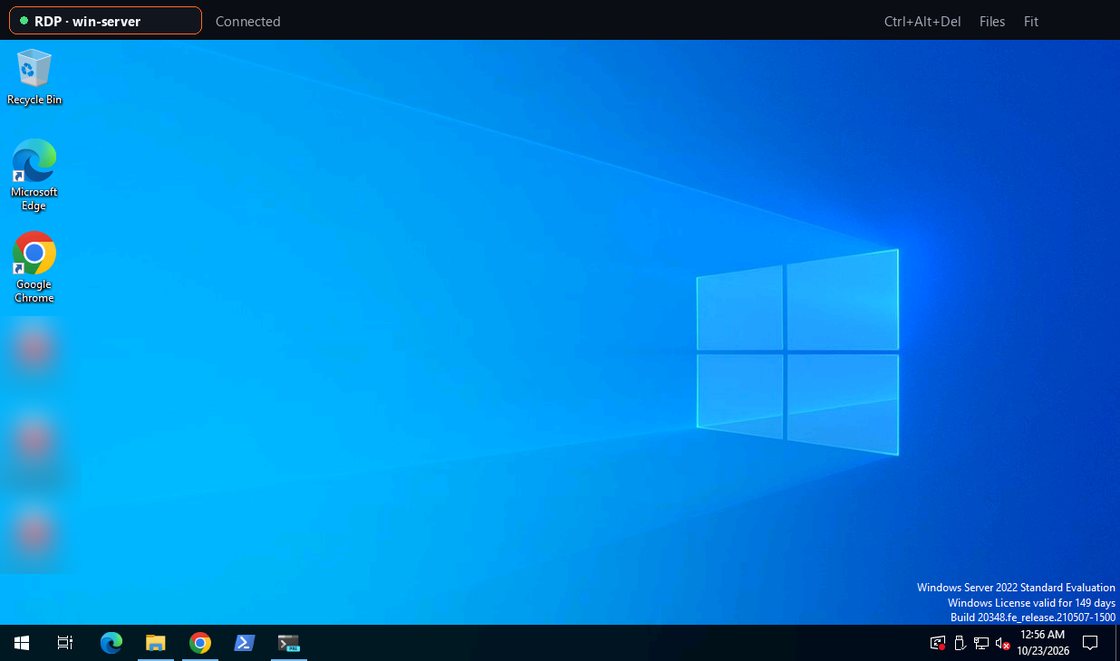
Task: Open the Action Center notifications icon
Action: point(1090,643)
